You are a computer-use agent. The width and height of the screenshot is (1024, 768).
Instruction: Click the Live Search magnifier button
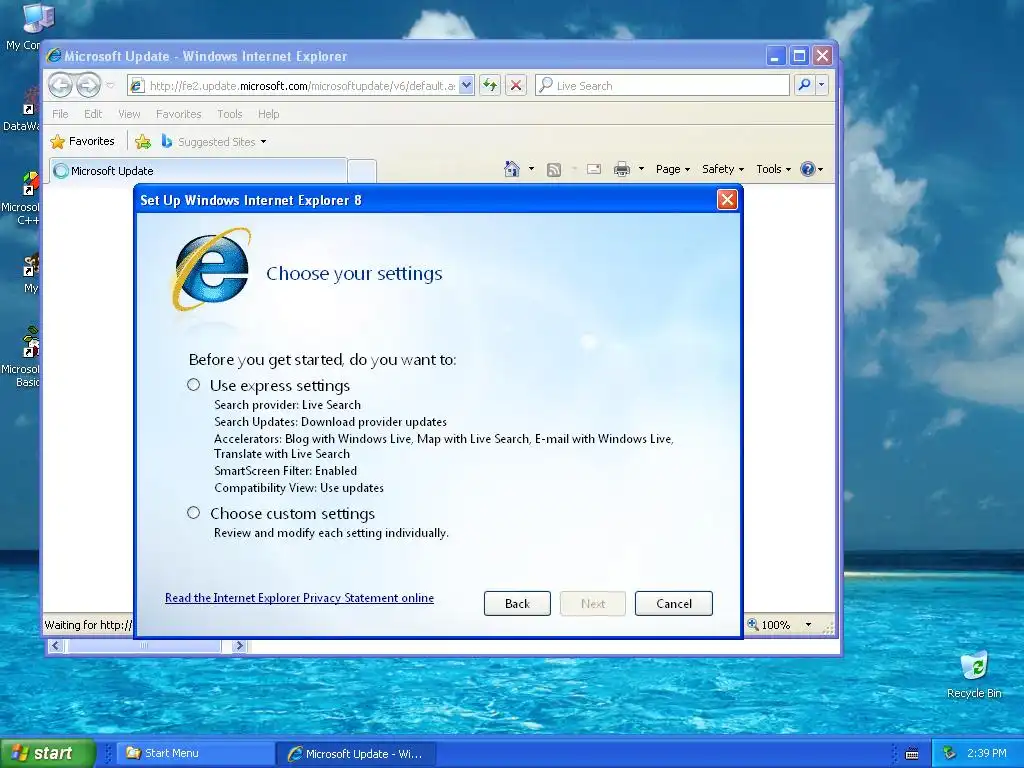tap(805, 85)
